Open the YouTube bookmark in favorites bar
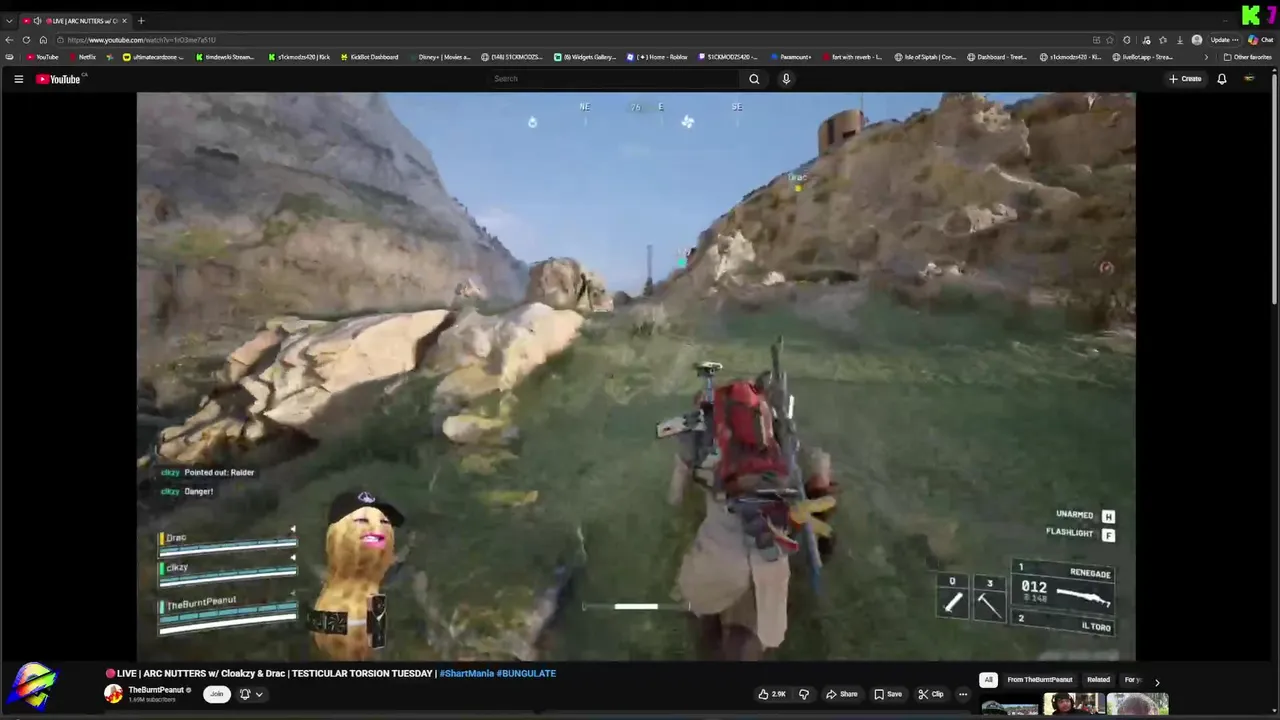Screen dimensions: 1280x720 pyautogui.click(x=43, y=57)
